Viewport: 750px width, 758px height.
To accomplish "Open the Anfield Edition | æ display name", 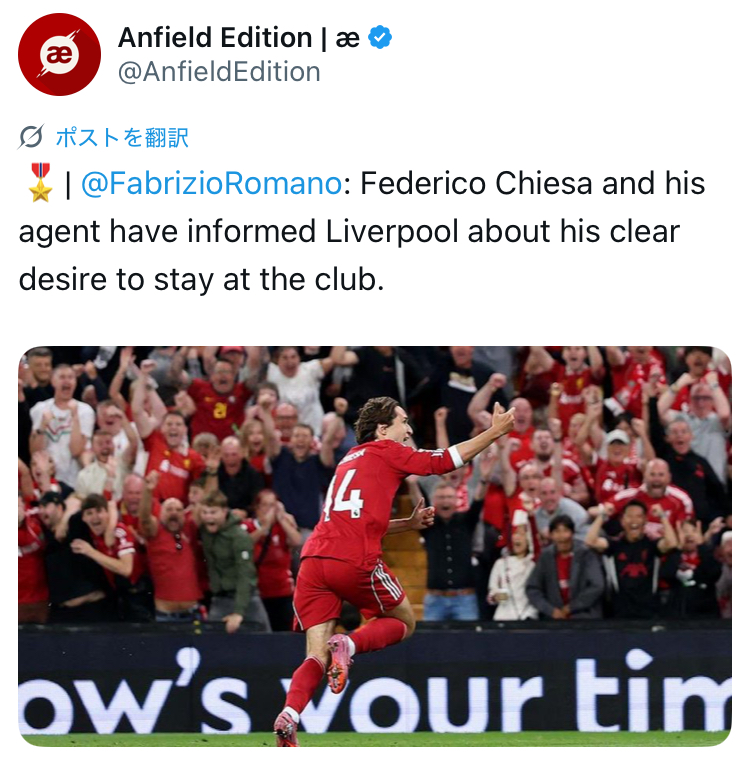I will click(x=239, y=38).
